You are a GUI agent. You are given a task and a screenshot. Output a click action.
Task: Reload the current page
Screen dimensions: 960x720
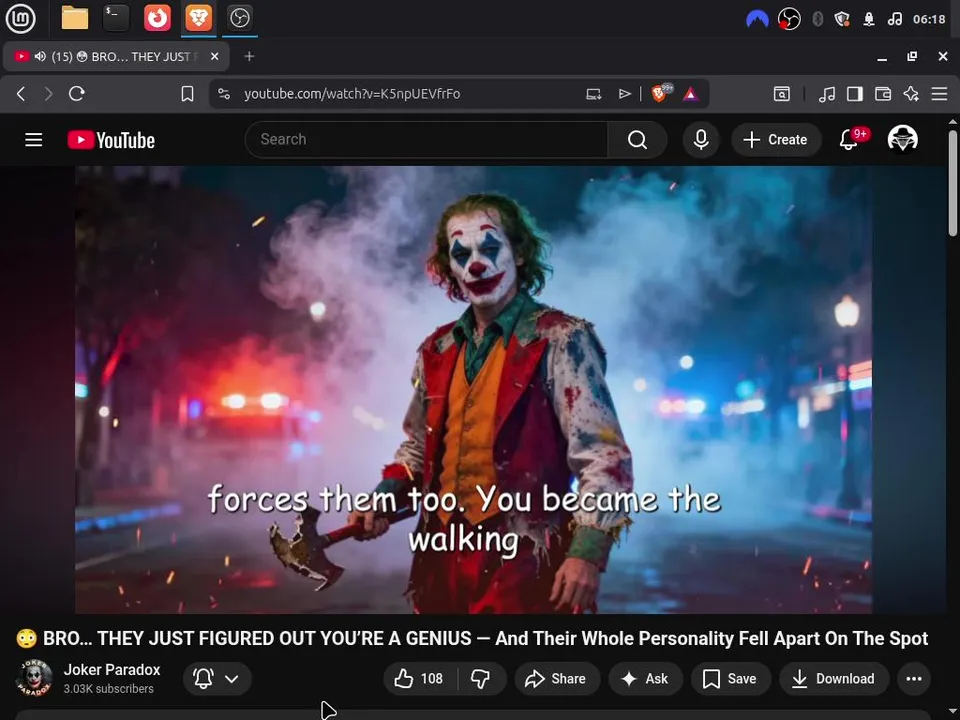coord(77,94)
